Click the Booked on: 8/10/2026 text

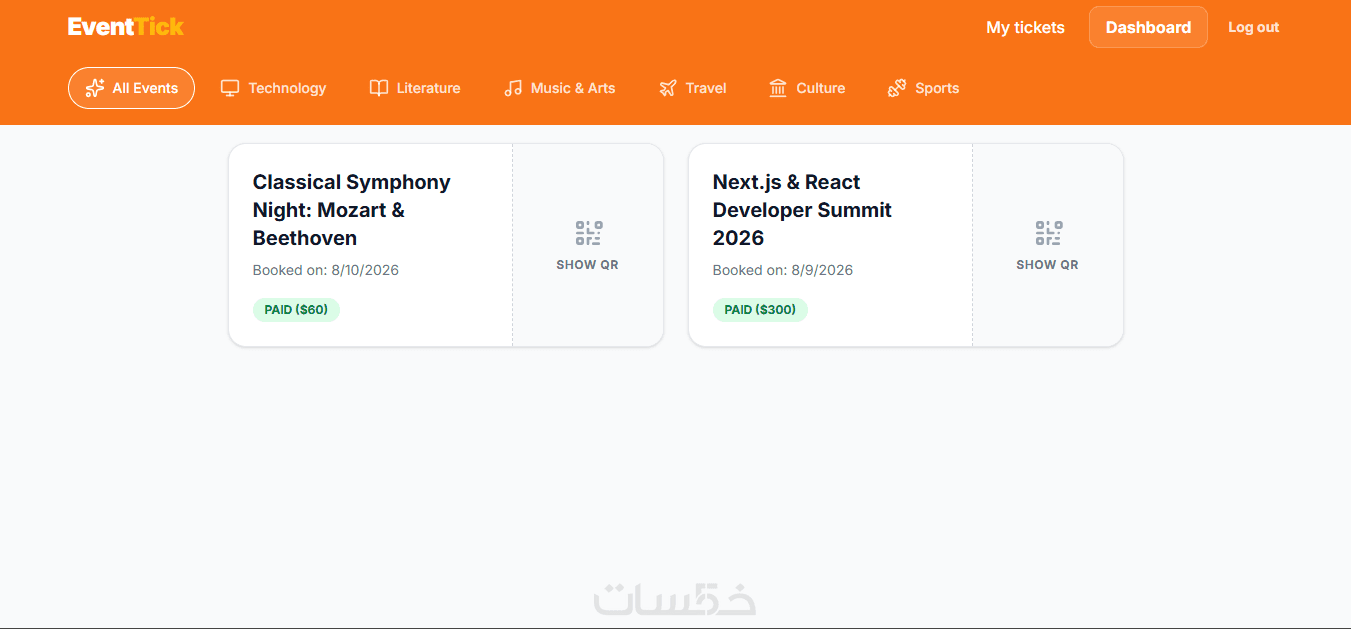pyautogui.click(x=326, y=270)
